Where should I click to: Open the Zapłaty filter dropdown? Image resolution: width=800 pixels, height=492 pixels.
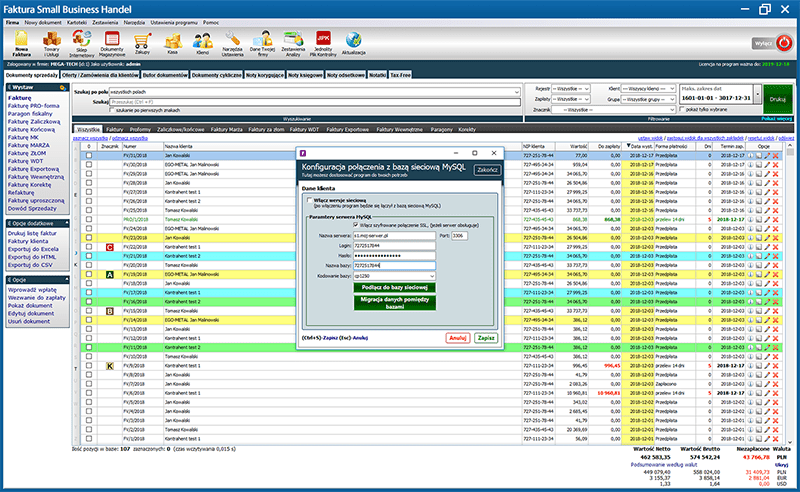point(570,99)
